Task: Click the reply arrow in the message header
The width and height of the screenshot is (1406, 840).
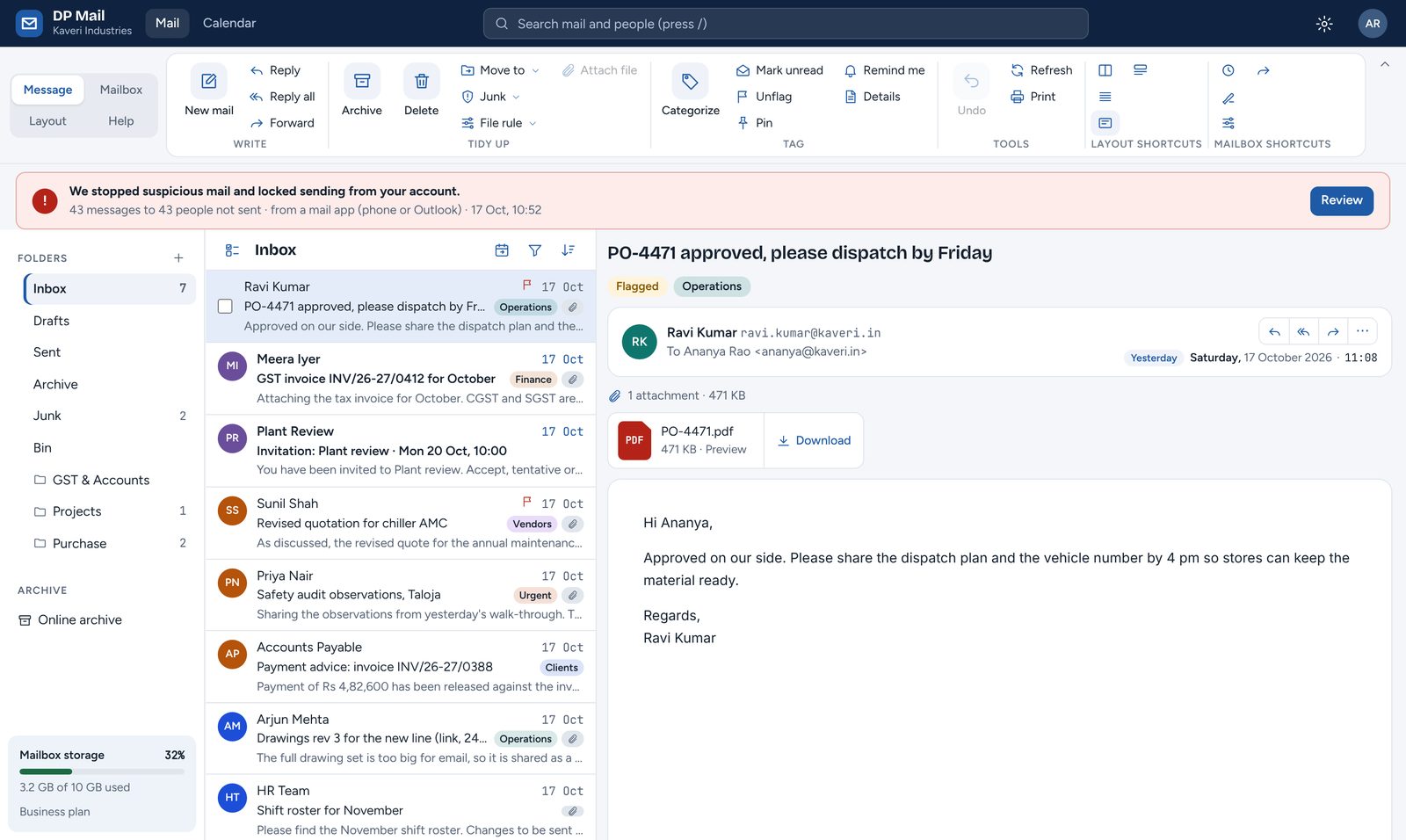Action: [1274, 332]
